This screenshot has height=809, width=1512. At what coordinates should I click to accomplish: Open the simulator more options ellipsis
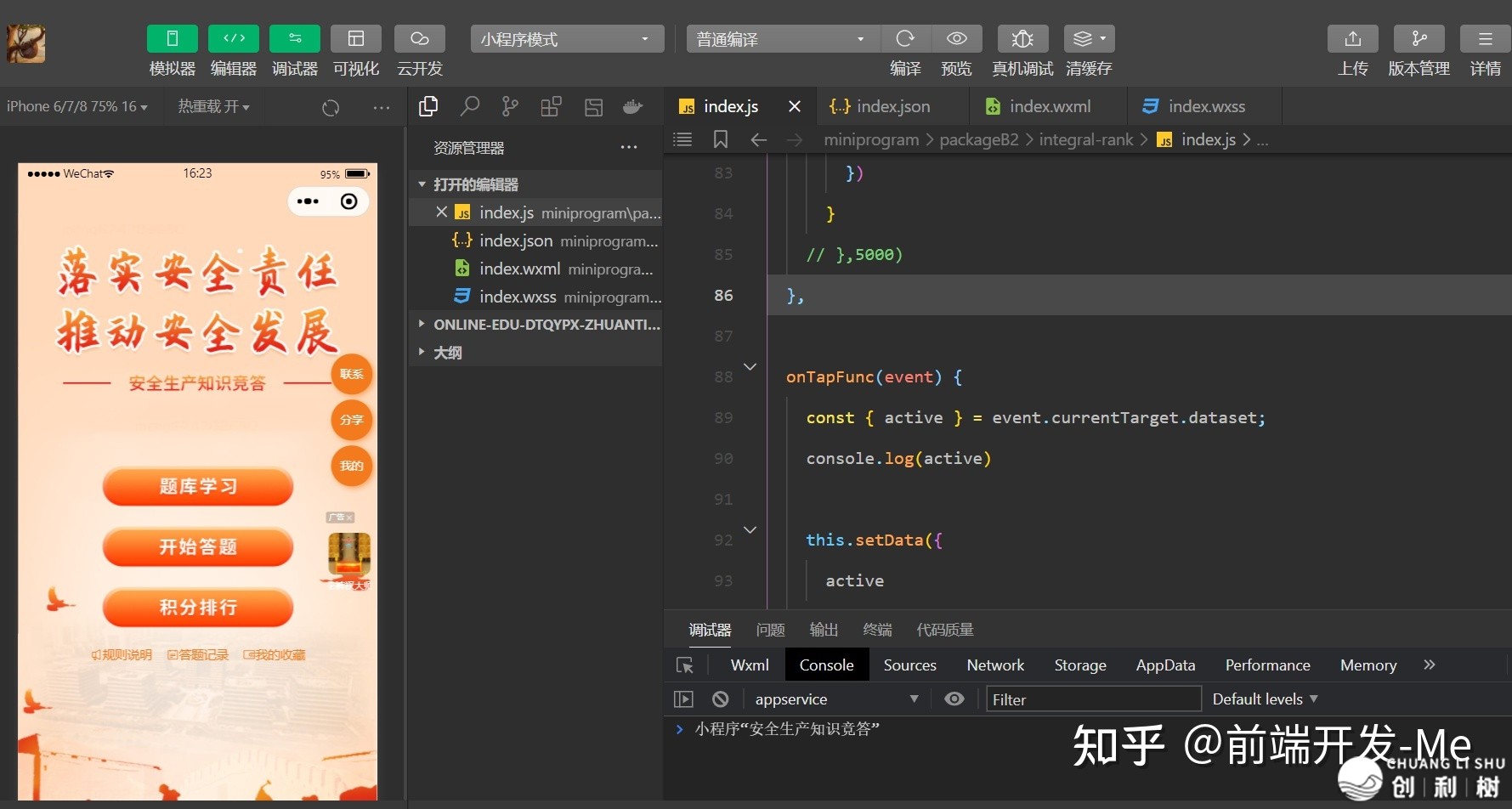pos(382,107)
